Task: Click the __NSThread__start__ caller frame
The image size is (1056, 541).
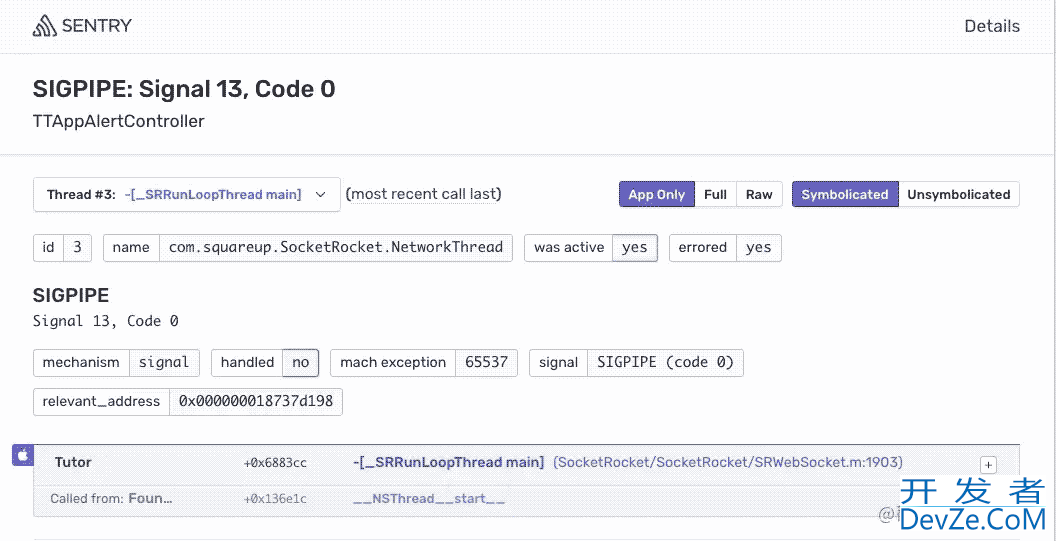Action: coord(430,499)
